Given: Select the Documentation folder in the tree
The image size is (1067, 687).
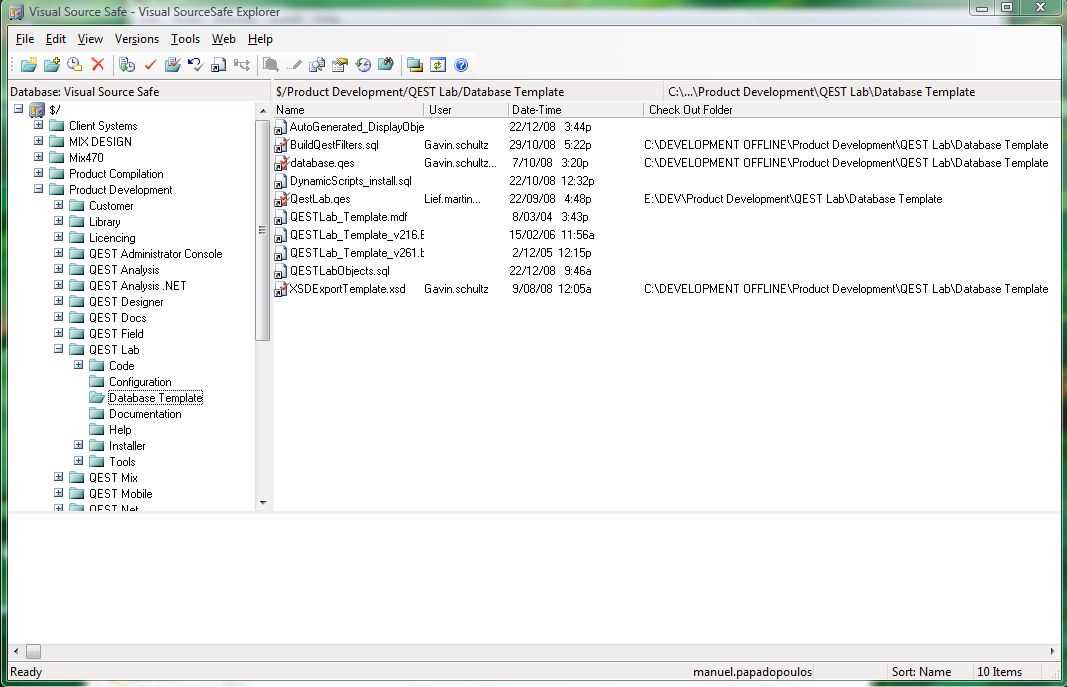Looking at the screenshot, I should (145, 414).
